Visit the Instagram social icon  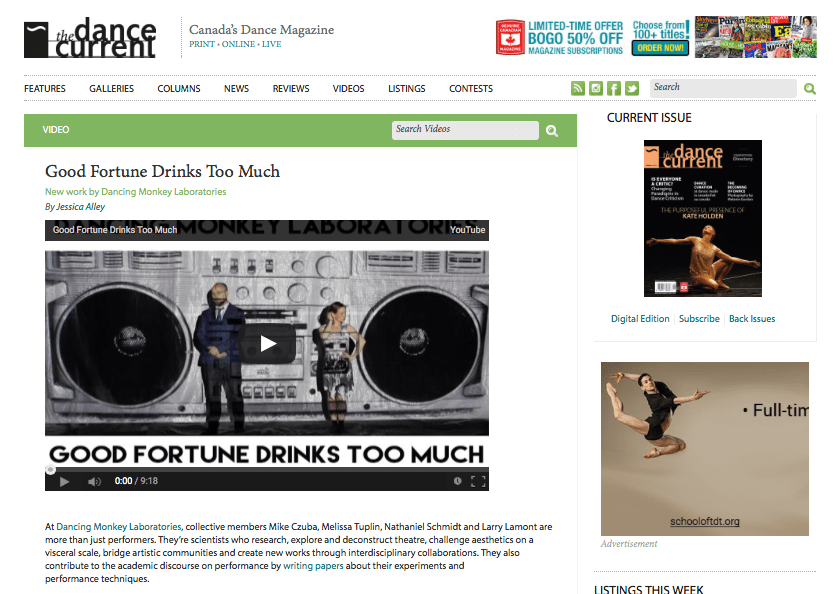point(596,88)
